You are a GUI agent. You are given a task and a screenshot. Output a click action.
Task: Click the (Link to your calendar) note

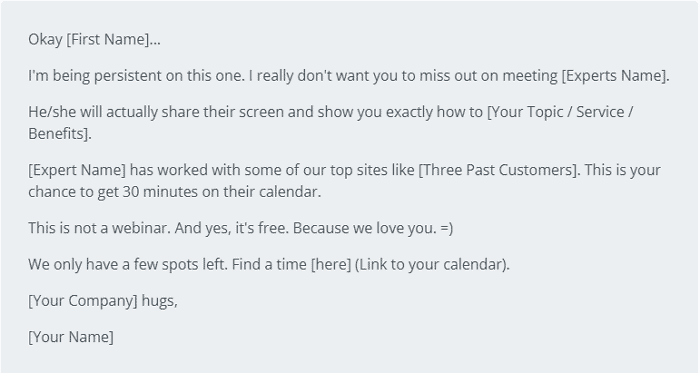pos(432,265)
